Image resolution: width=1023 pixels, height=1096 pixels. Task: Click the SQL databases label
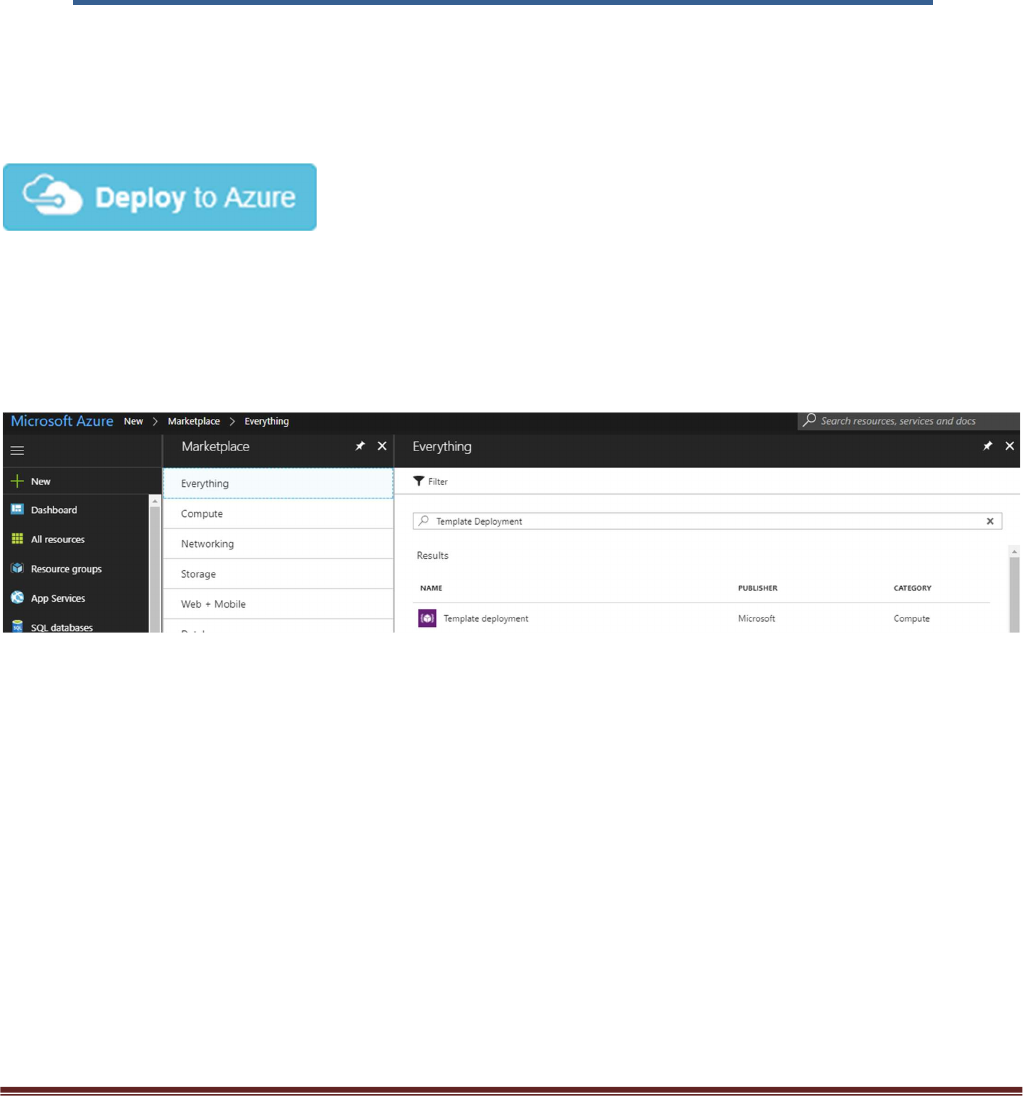61,627
